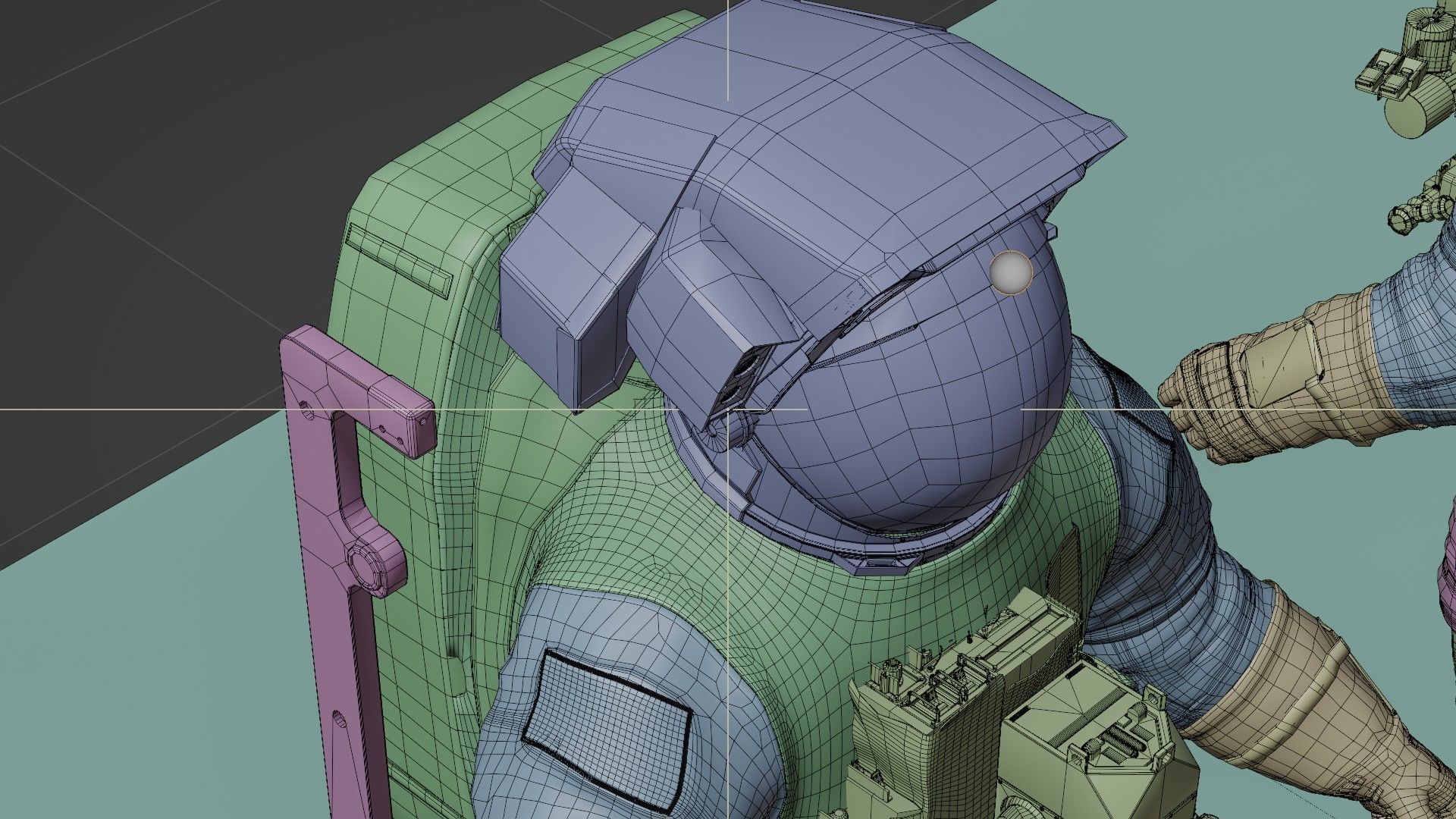Click the rectangular slot on backpack top
Viewport: 1456px width, 819px height.
tap(398, 260)
